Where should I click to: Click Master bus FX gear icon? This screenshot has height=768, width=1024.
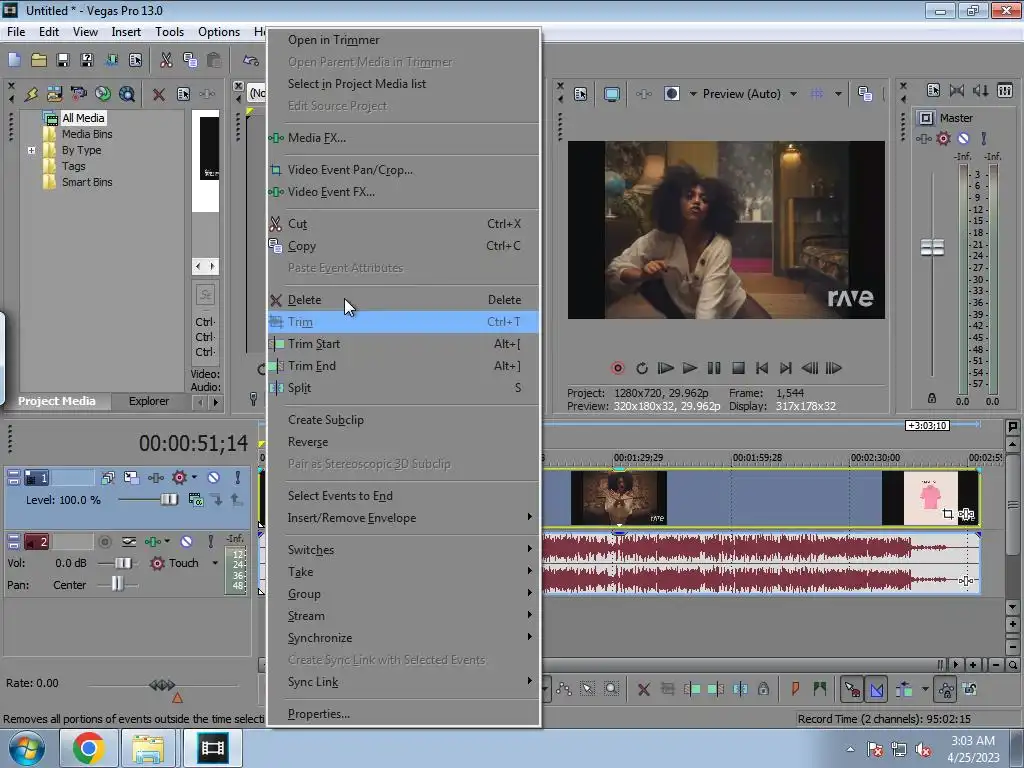943,138
